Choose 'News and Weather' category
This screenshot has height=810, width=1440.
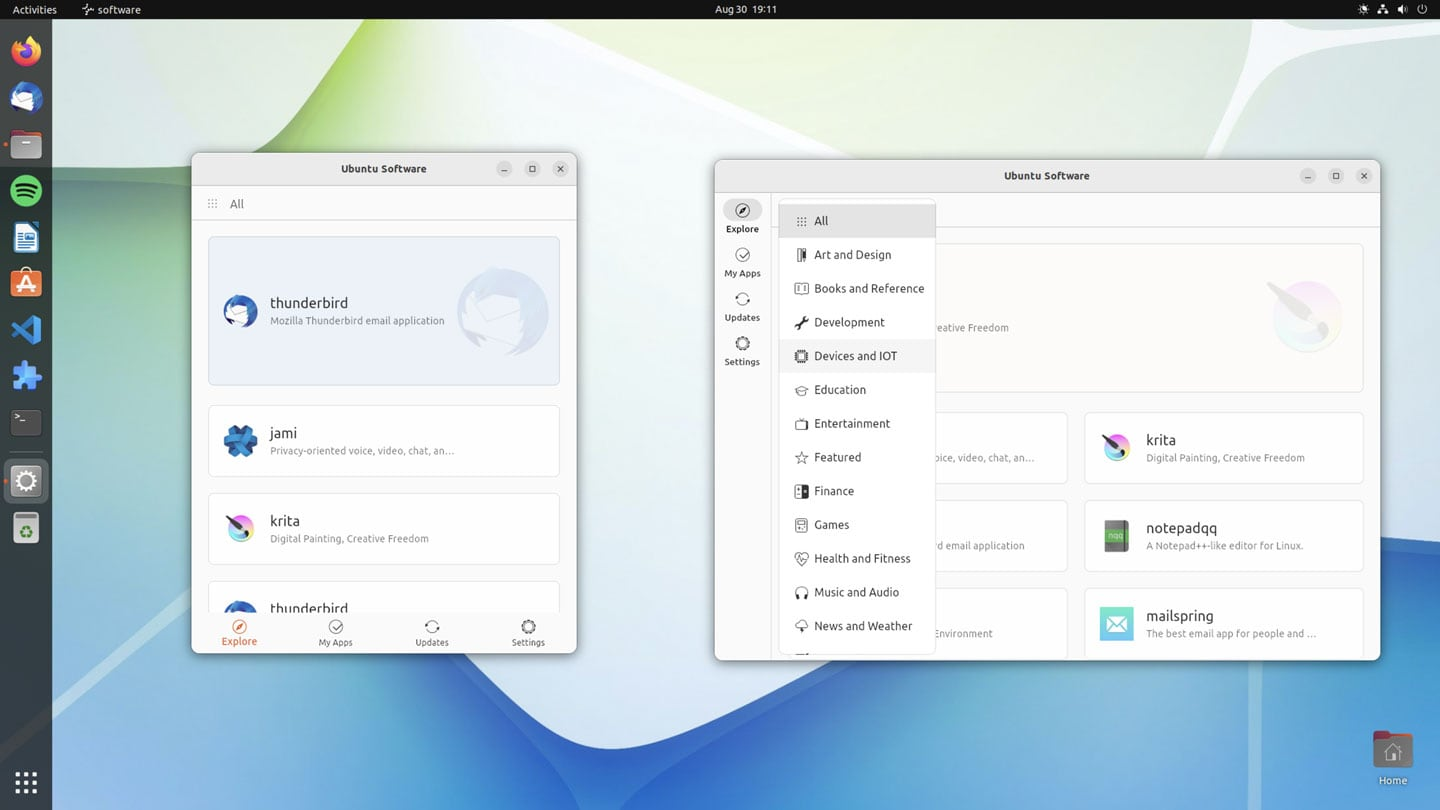[x=857, y=626]
